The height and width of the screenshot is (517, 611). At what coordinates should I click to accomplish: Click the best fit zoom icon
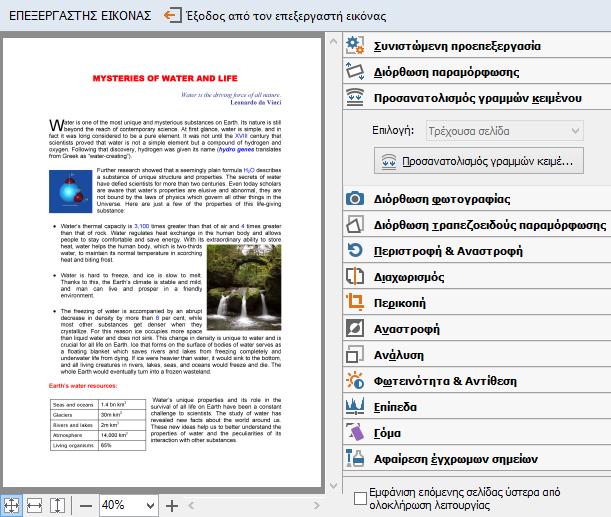pos(11,506)
